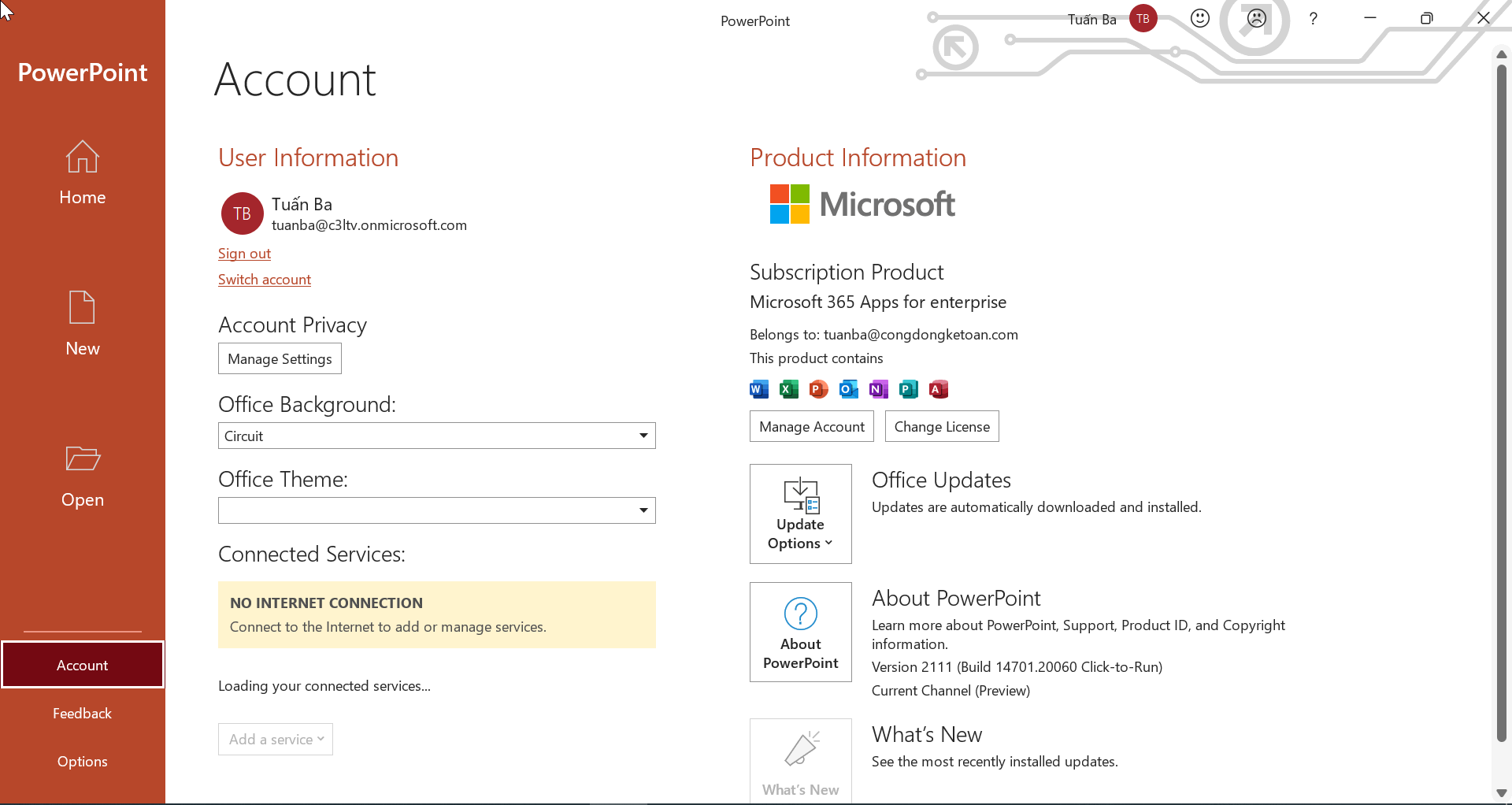Click Loading your connected services text

[x=324, y=686]
